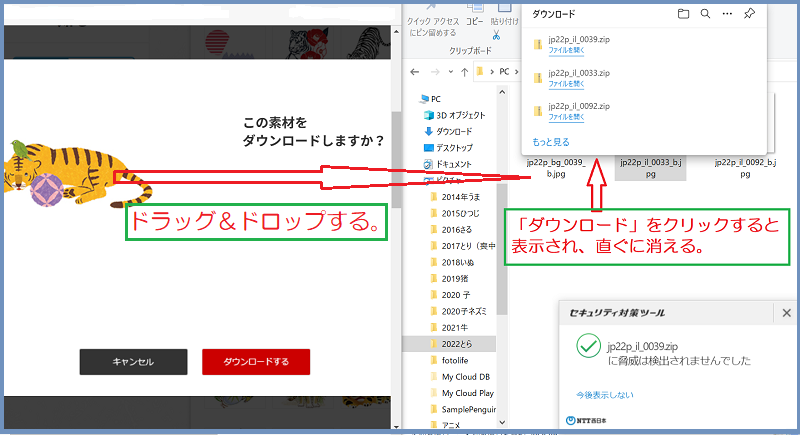The image size is (800, 435).
Task: Click PC in the address bar
Action: click(x=504, y=71)
